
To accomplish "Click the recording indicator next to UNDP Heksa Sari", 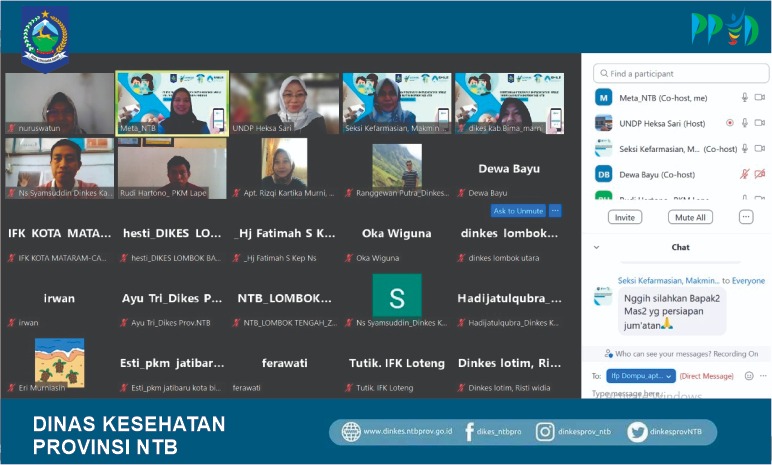I will coord(730,123).
